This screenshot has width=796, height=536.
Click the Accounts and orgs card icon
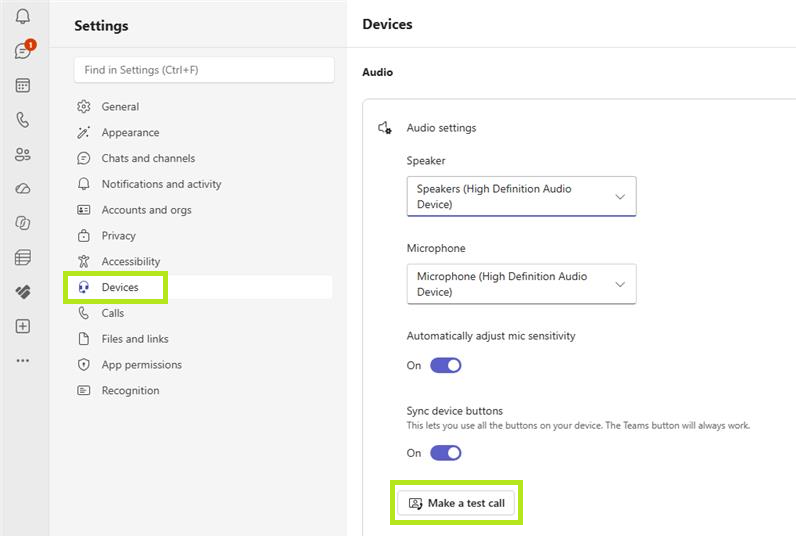click(84, 210)
